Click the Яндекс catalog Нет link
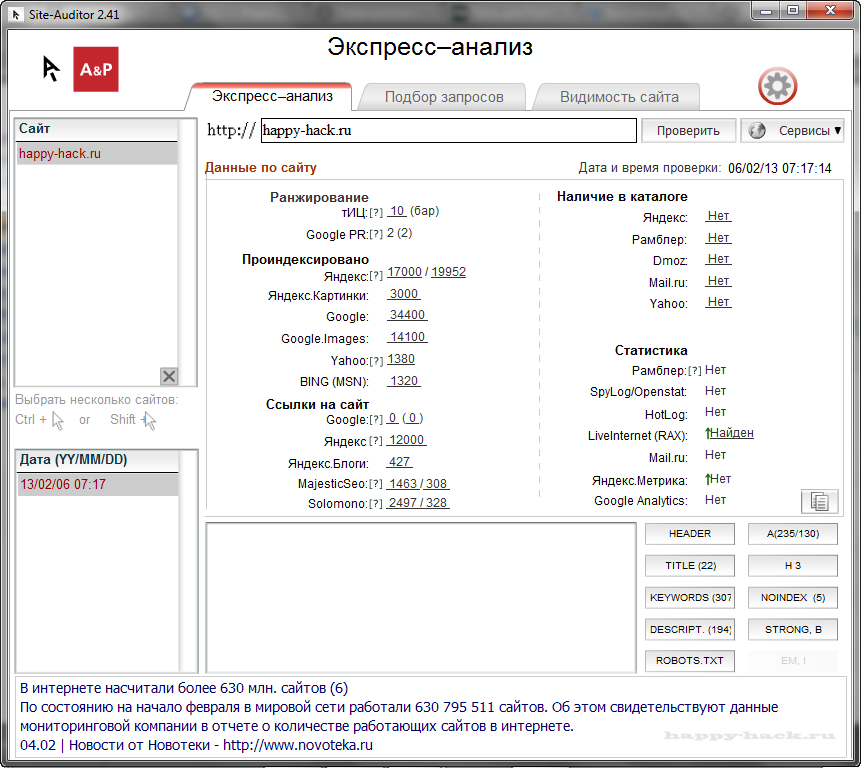Screen dimensions: 861x768 click(718, 216)
